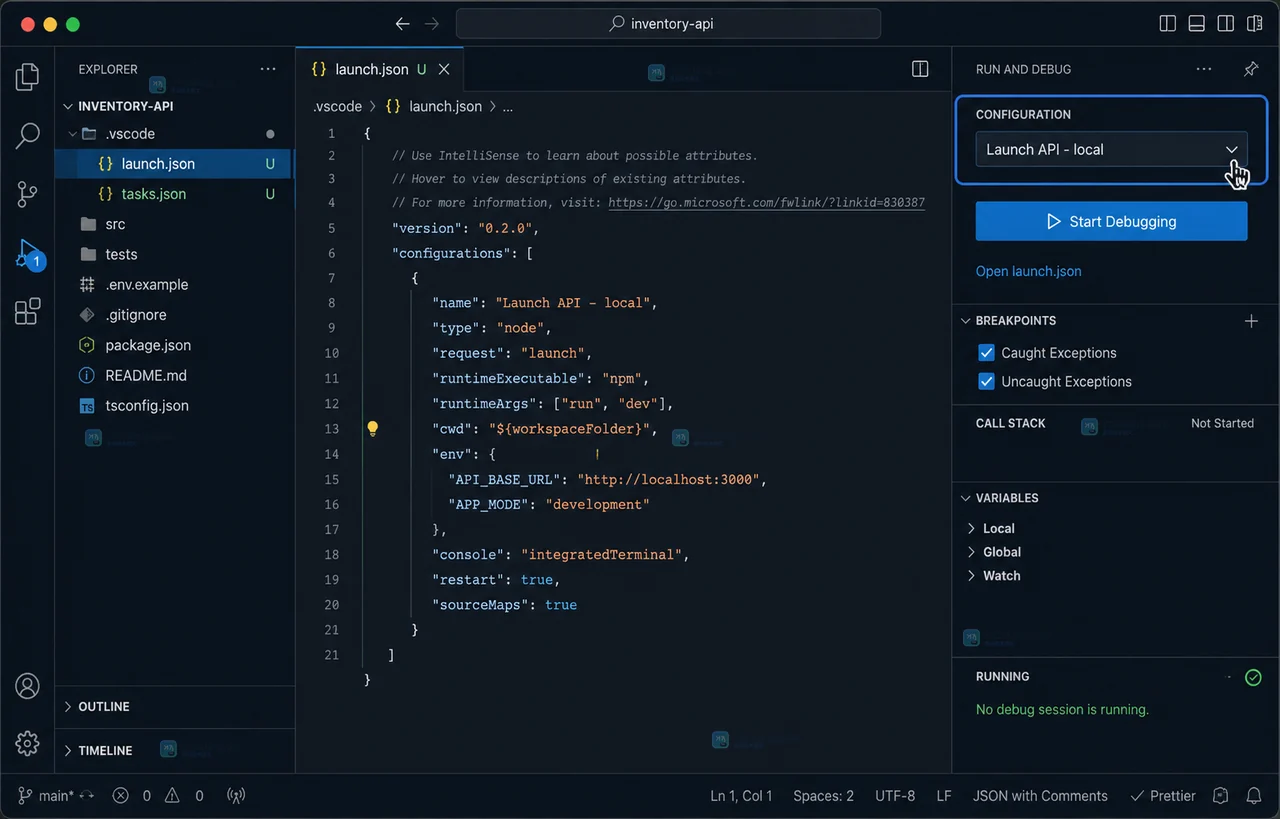Collapse the VARIABLES section

click(966, 498)
